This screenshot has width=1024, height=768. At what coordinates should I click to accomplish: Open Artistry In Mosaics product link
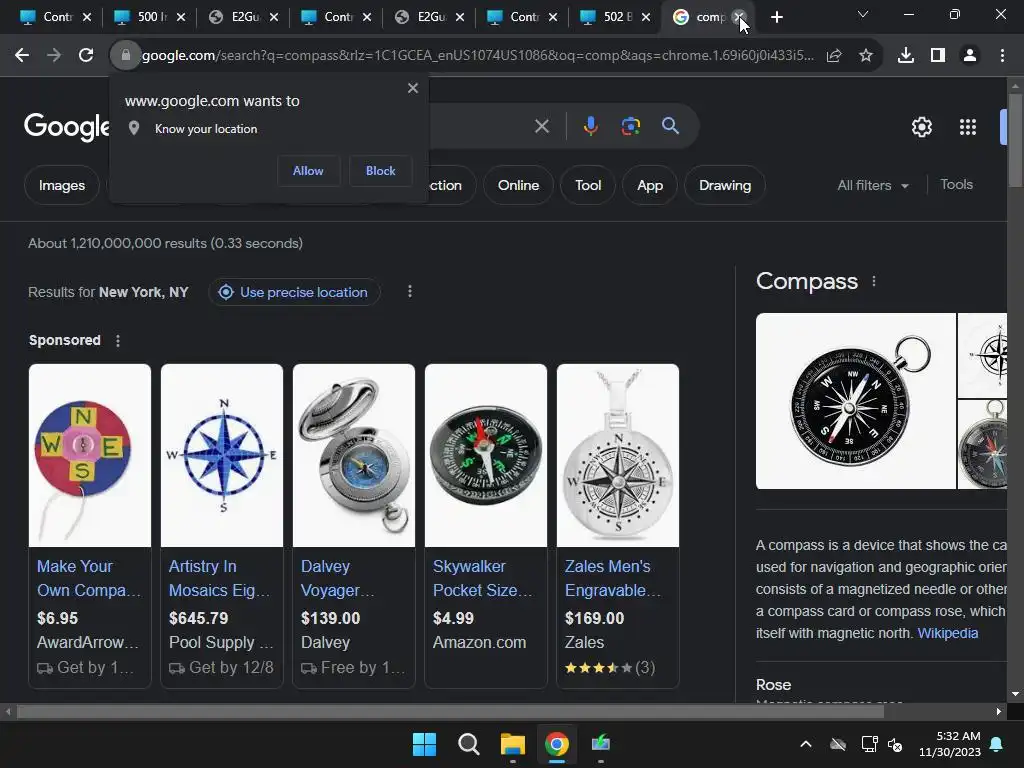click(219, 578)
